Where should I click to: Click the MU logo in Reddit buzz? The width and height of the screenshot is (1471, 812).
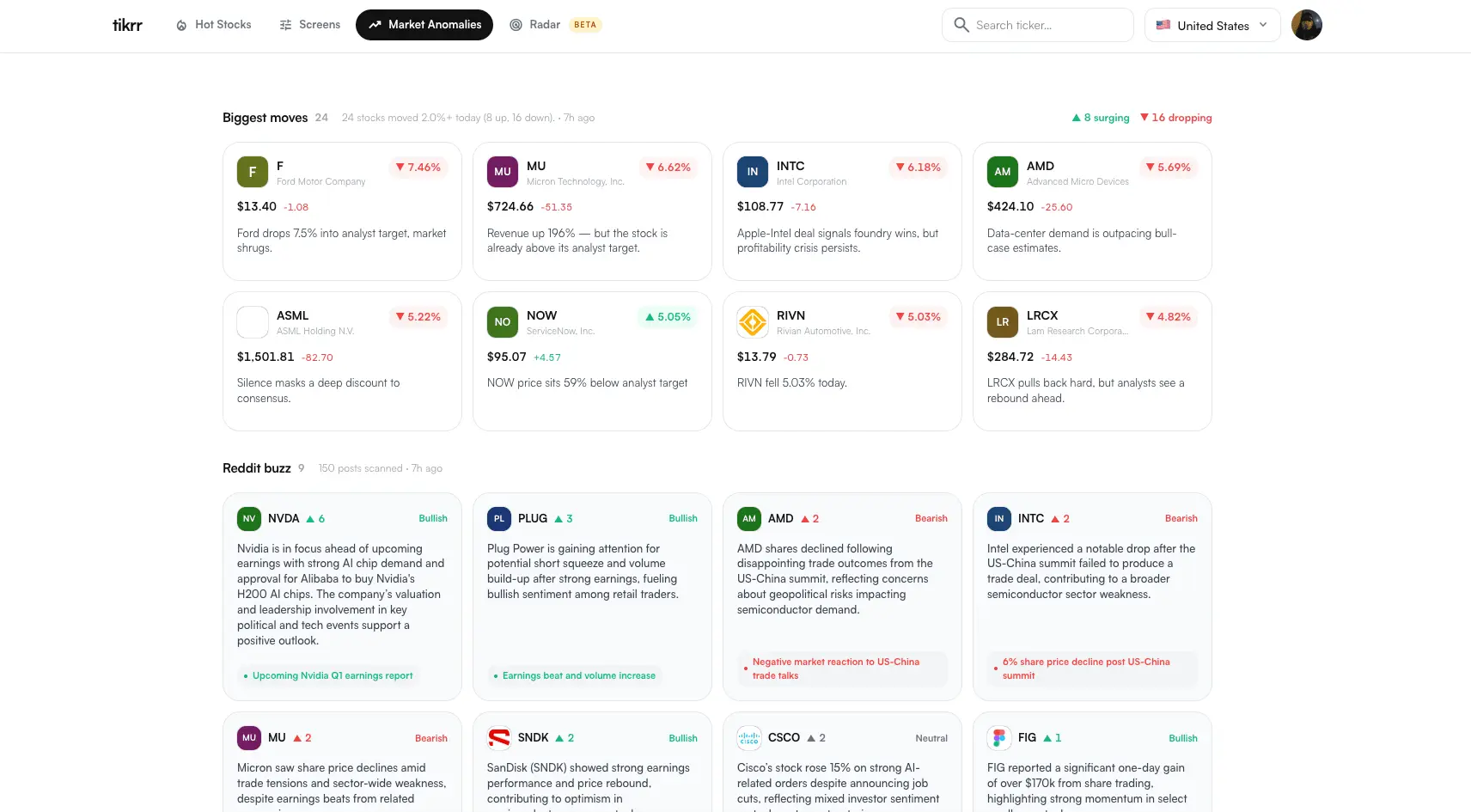(249, 738)
